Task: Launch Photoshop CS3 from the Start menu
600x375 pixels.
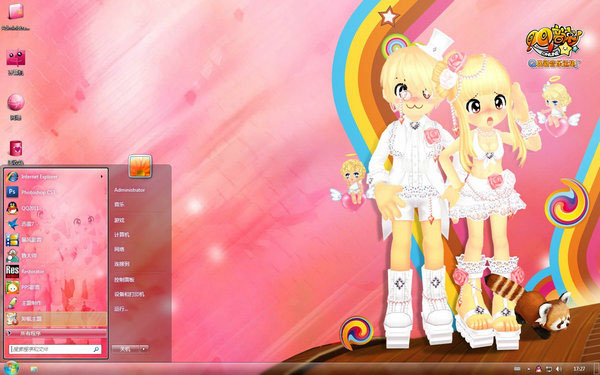Action: click(x=55, y=192)
